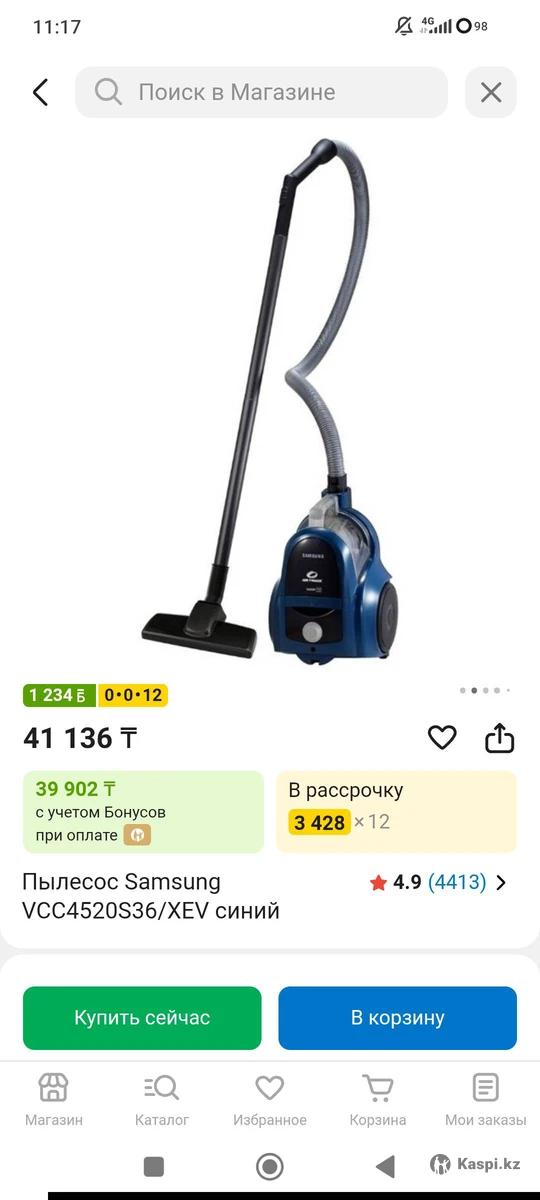The image size is (540, 1200).
Task: Select the vacuum cleaner product image
Action: [272, 398]
